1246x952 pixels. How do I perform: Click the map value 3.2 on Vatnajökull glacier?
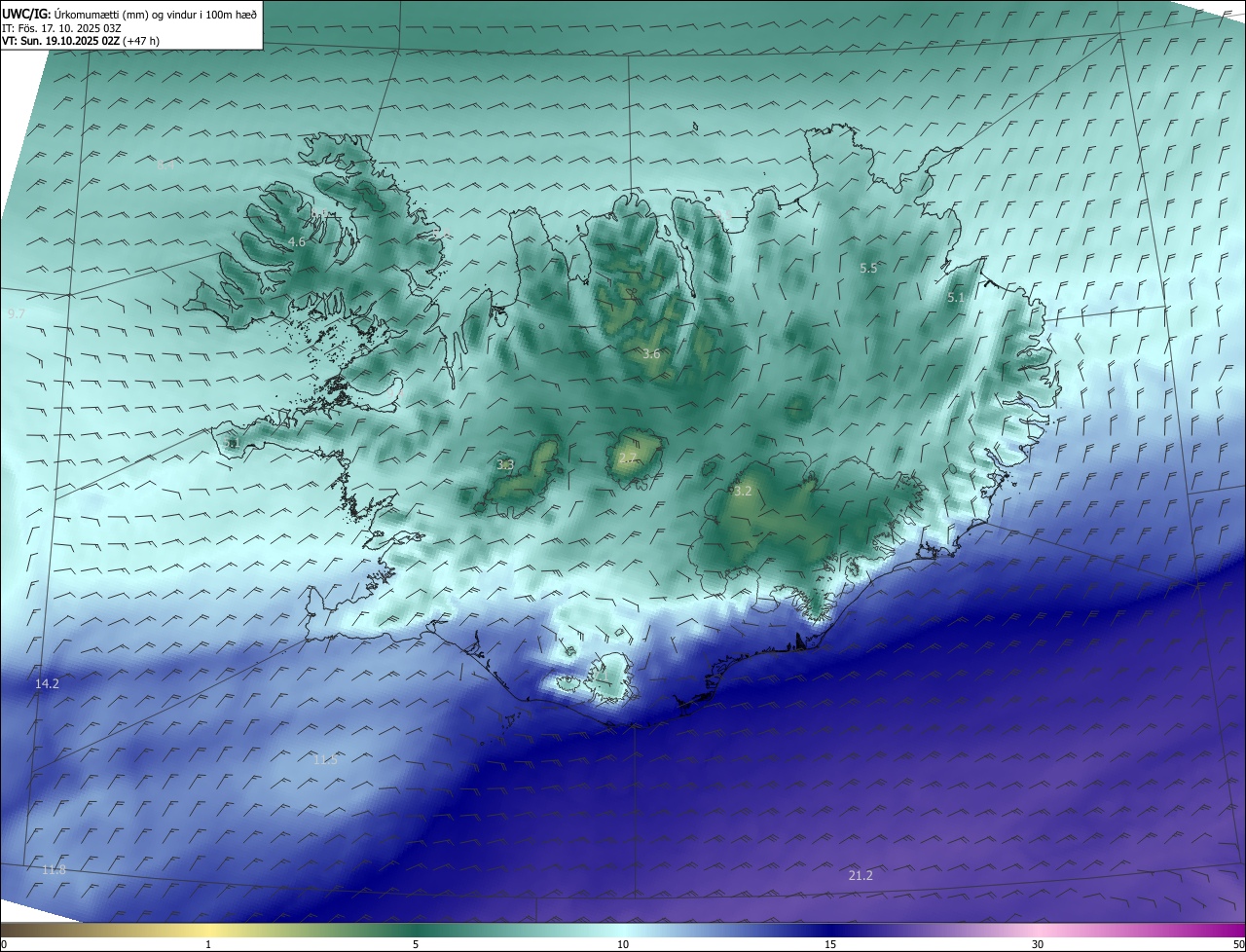[x=743, y=492]
